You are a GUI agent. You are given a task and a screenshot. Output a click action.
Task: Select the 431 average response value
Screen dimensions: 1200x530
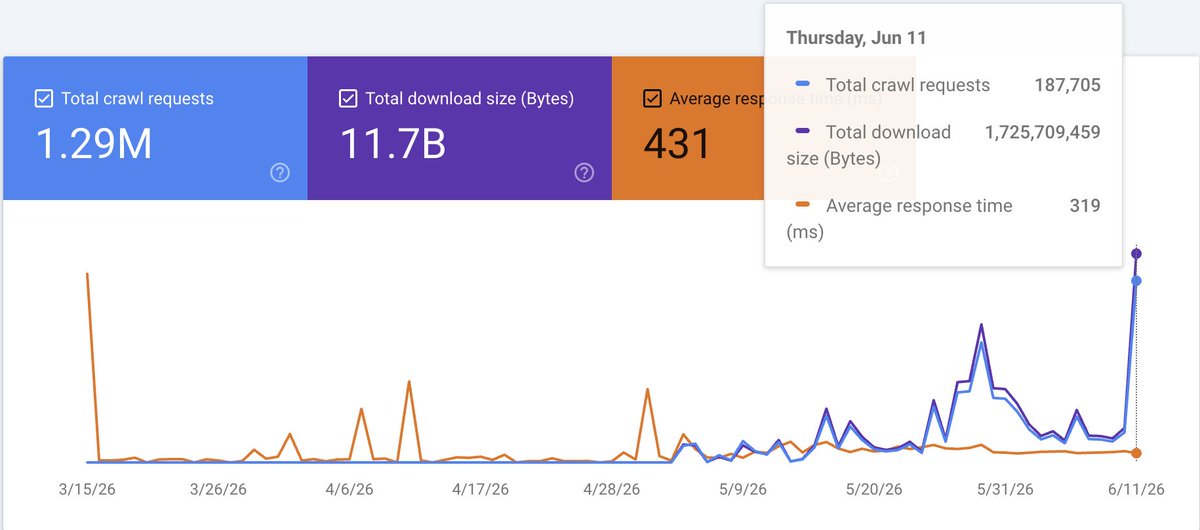(x=677, y=144)
